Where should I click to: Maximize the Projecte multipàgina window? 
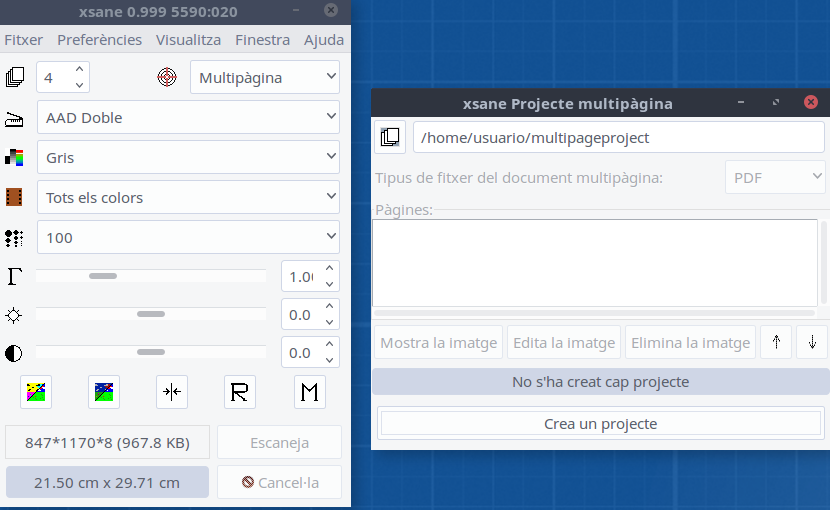(x=776, y=102)
